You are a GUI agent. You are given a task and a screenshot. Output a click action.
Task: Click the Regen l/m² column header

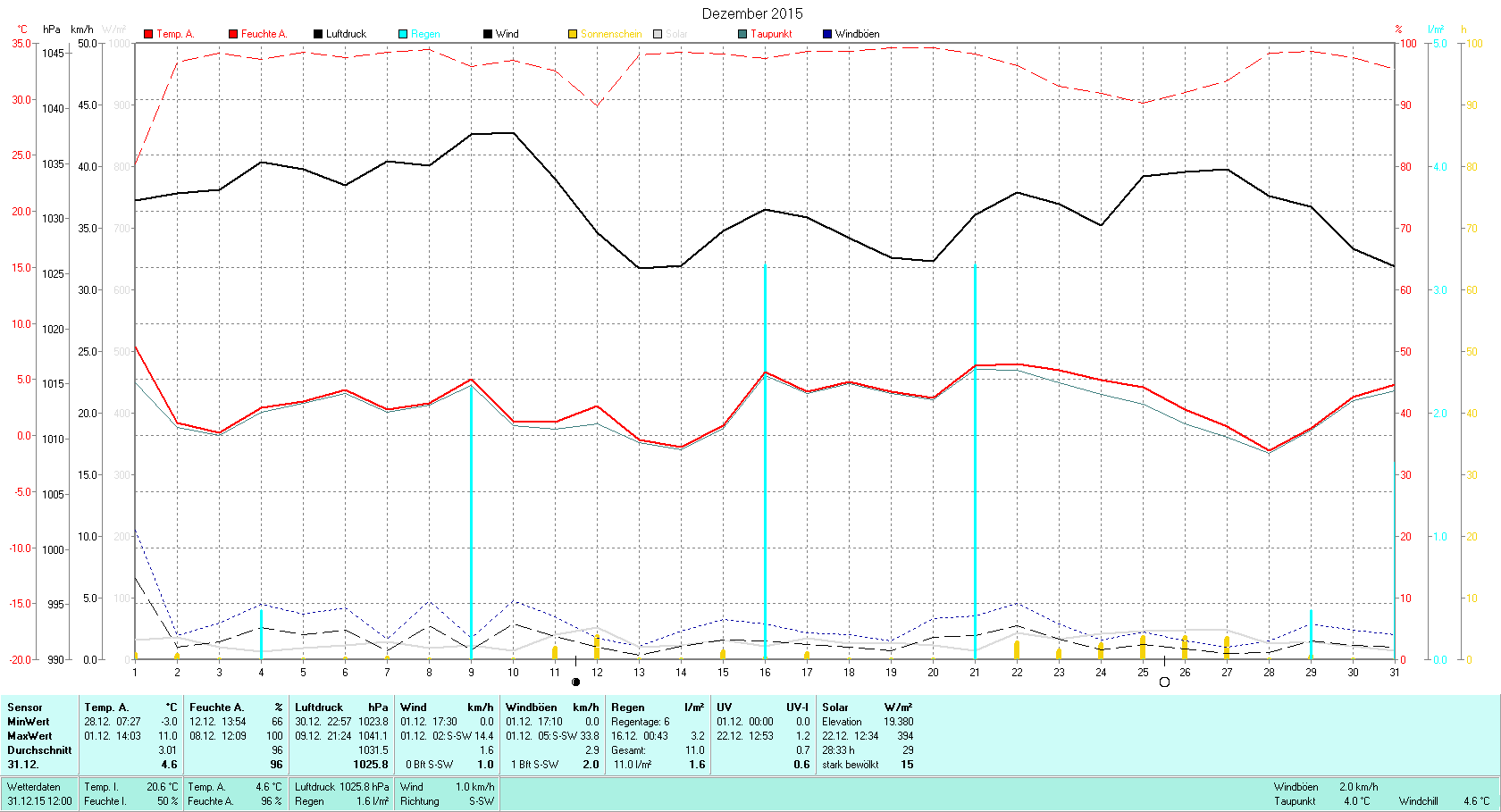658,707
